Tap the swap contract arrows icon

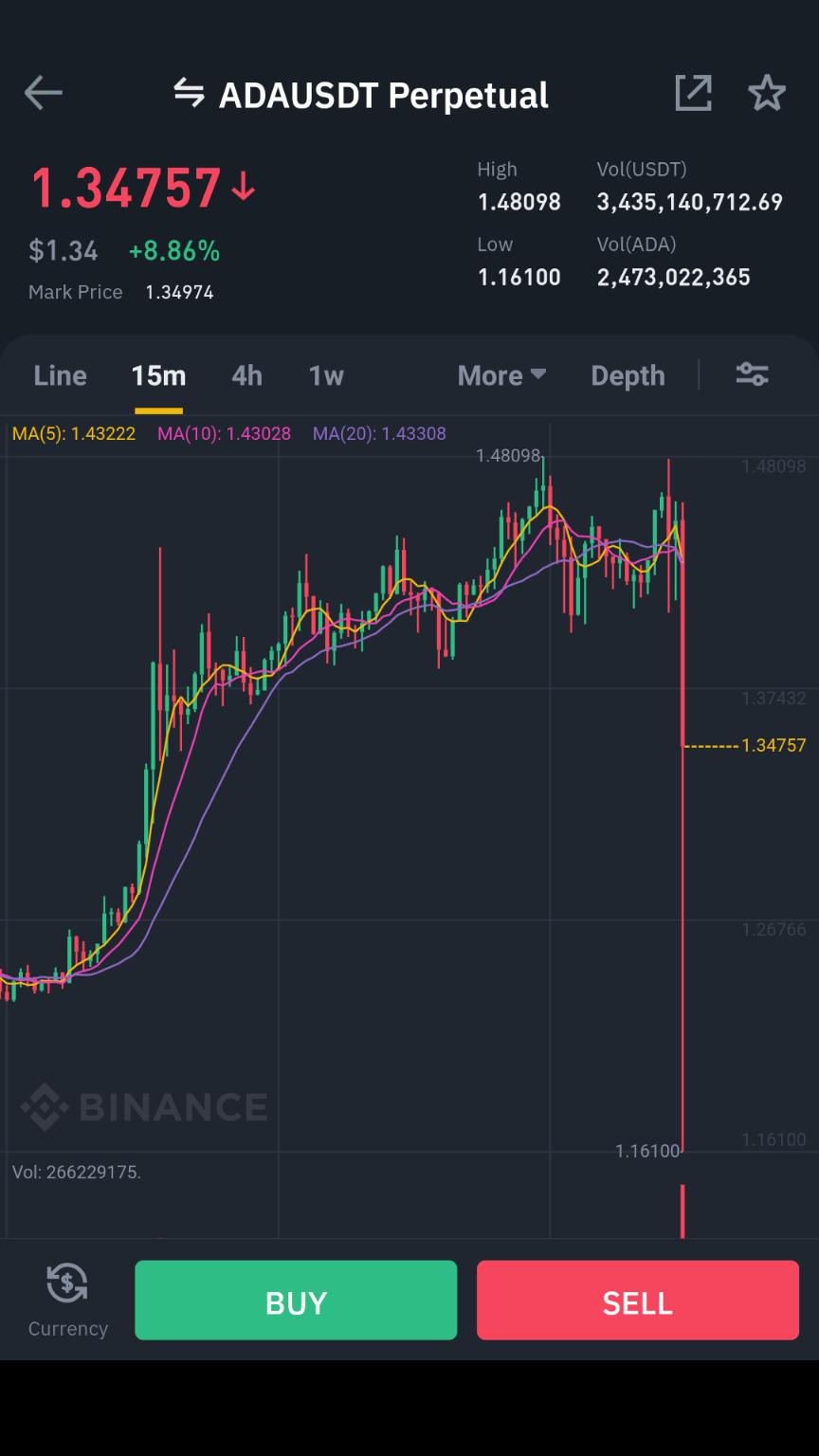click(x=189, y=93)
